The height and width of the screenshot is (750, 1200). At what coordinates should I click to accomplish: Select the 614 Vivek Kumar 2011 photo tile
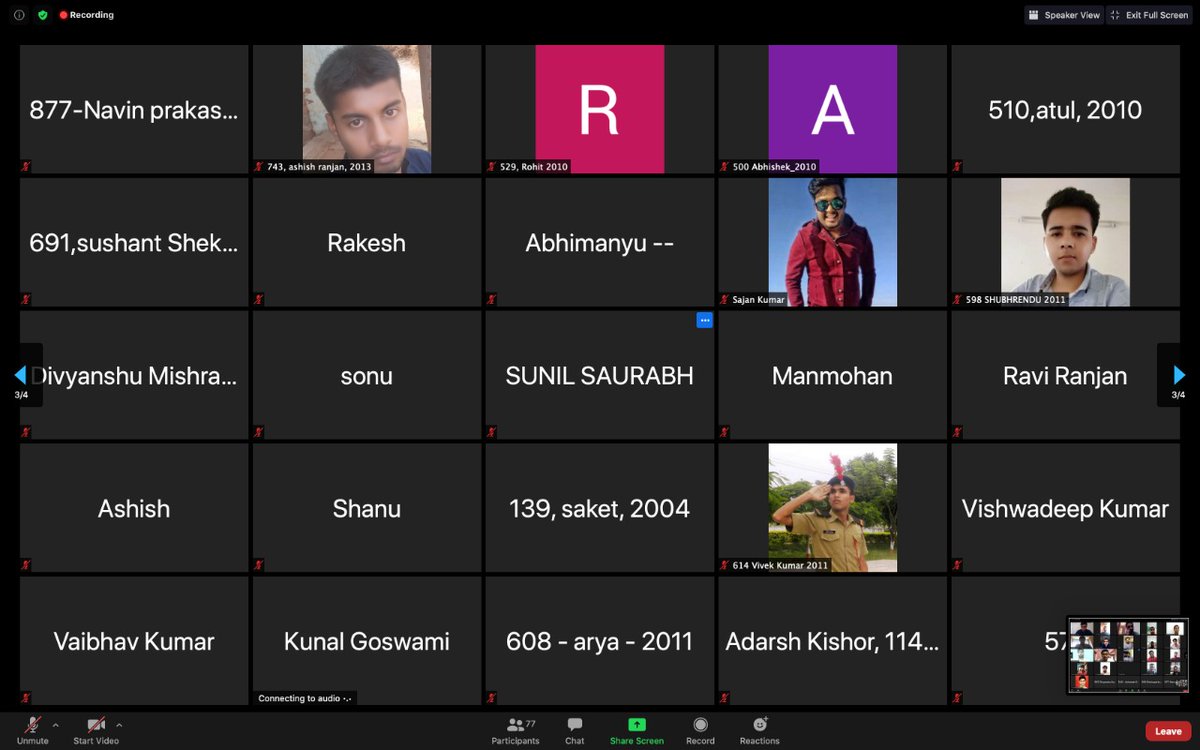833,508
